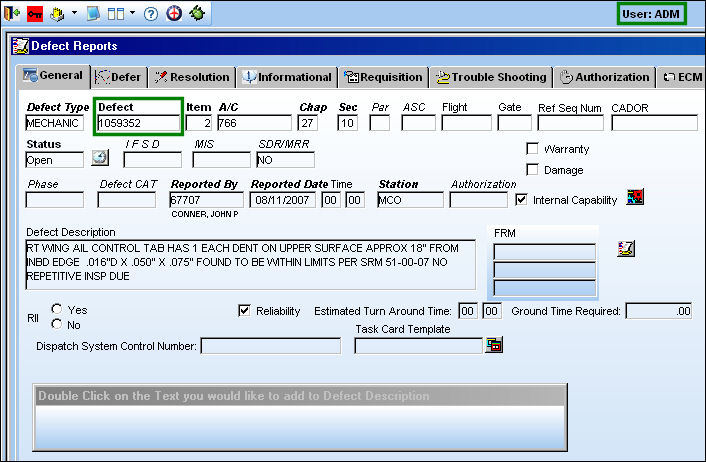Click the notes icon beside FRM

[626, 249]
